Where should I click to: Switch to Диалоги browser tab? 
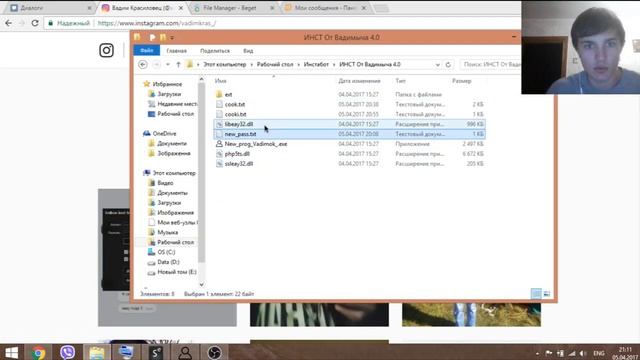(50, 8)
